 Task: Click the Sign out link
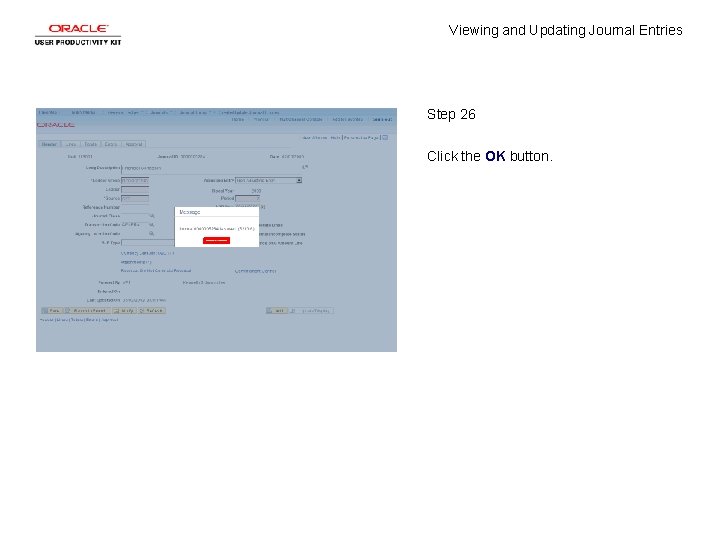point(382,119)
